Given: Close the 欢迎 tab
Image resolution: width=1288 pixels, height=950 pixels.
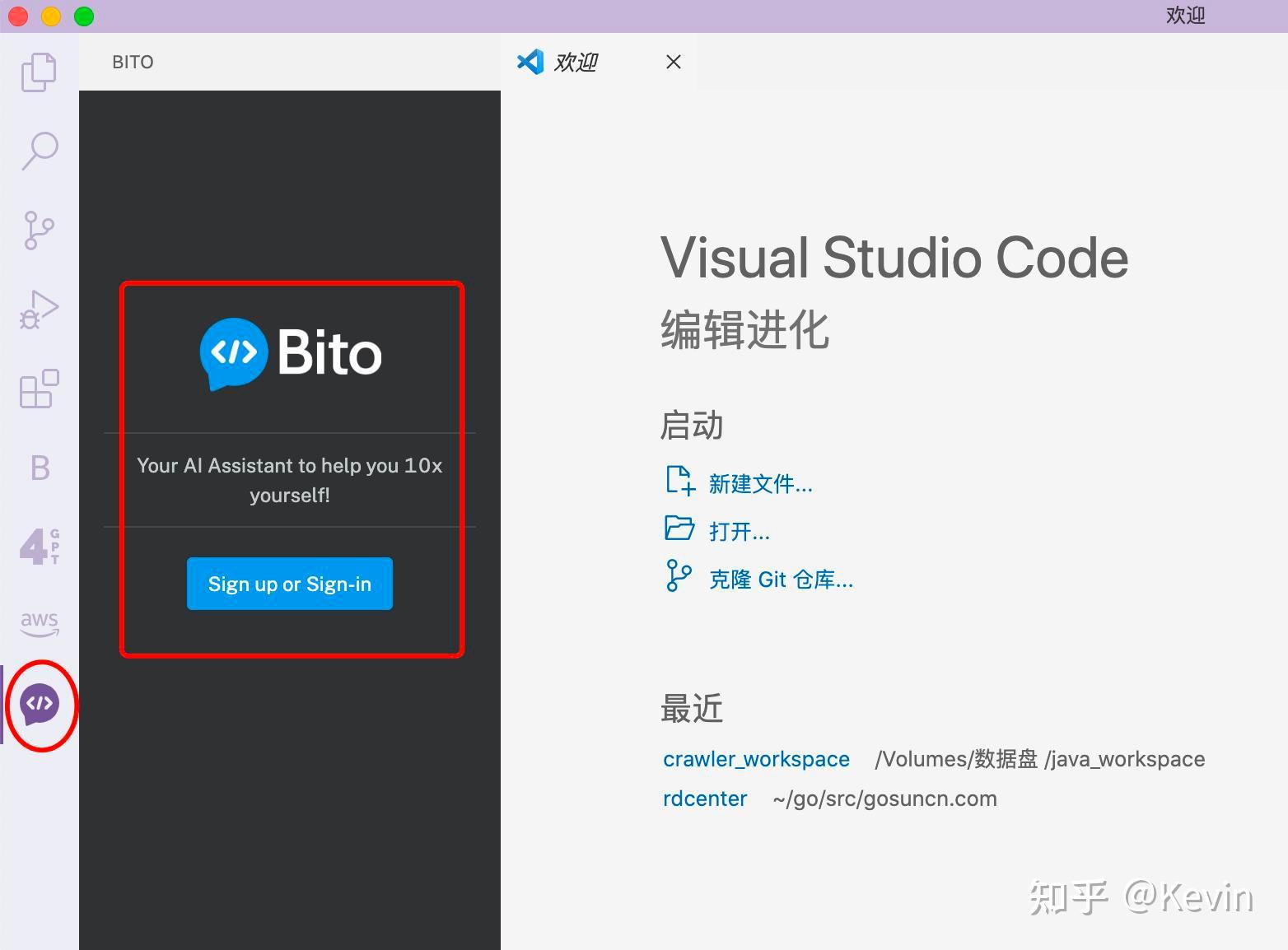Looking at the screenshot, I should (x=673, y=61).
